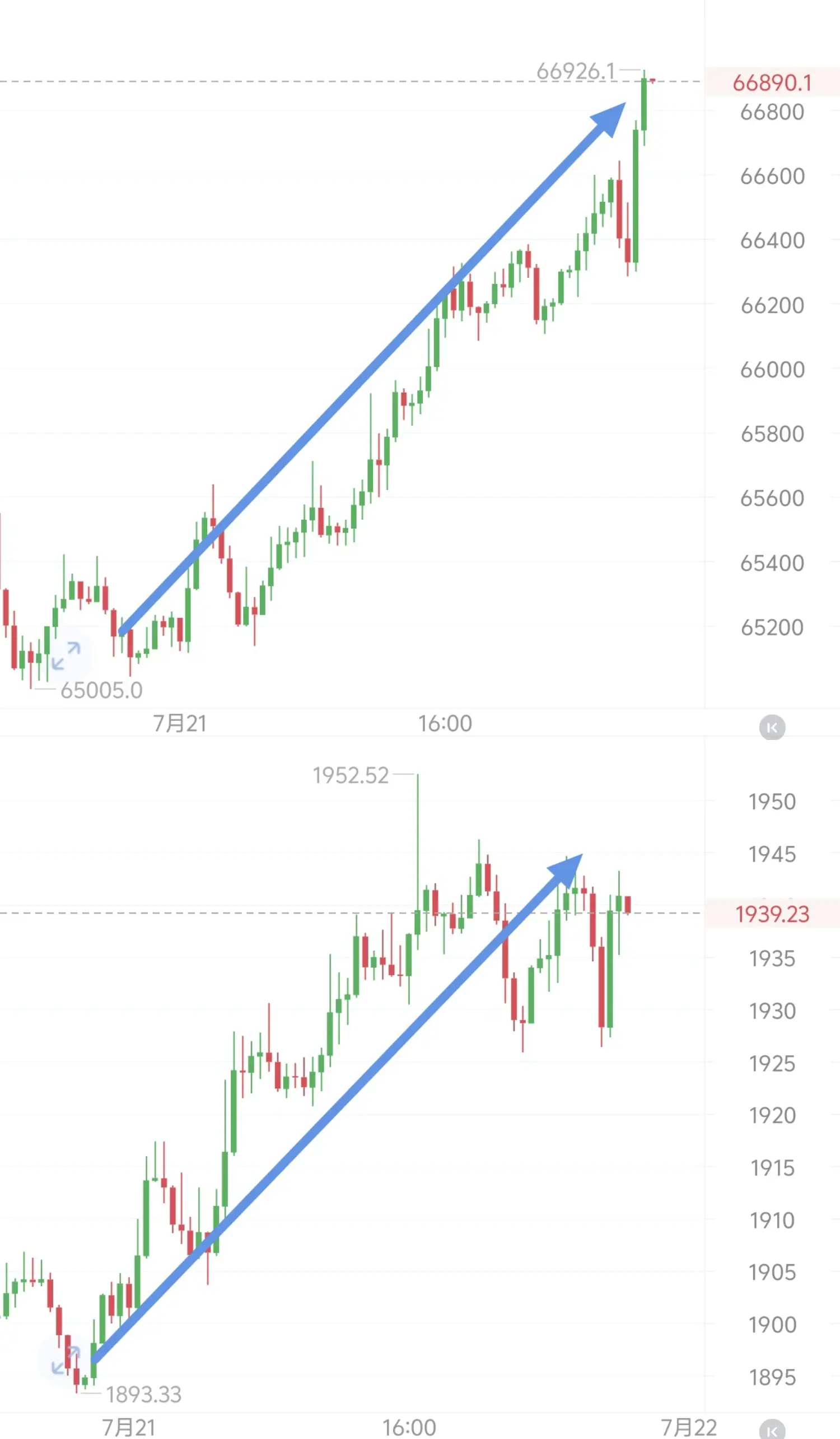The height and width of the screenshot is (1439, 840).
Task: Expand the lower chart to fullscreen
Action: (66, 1359)
